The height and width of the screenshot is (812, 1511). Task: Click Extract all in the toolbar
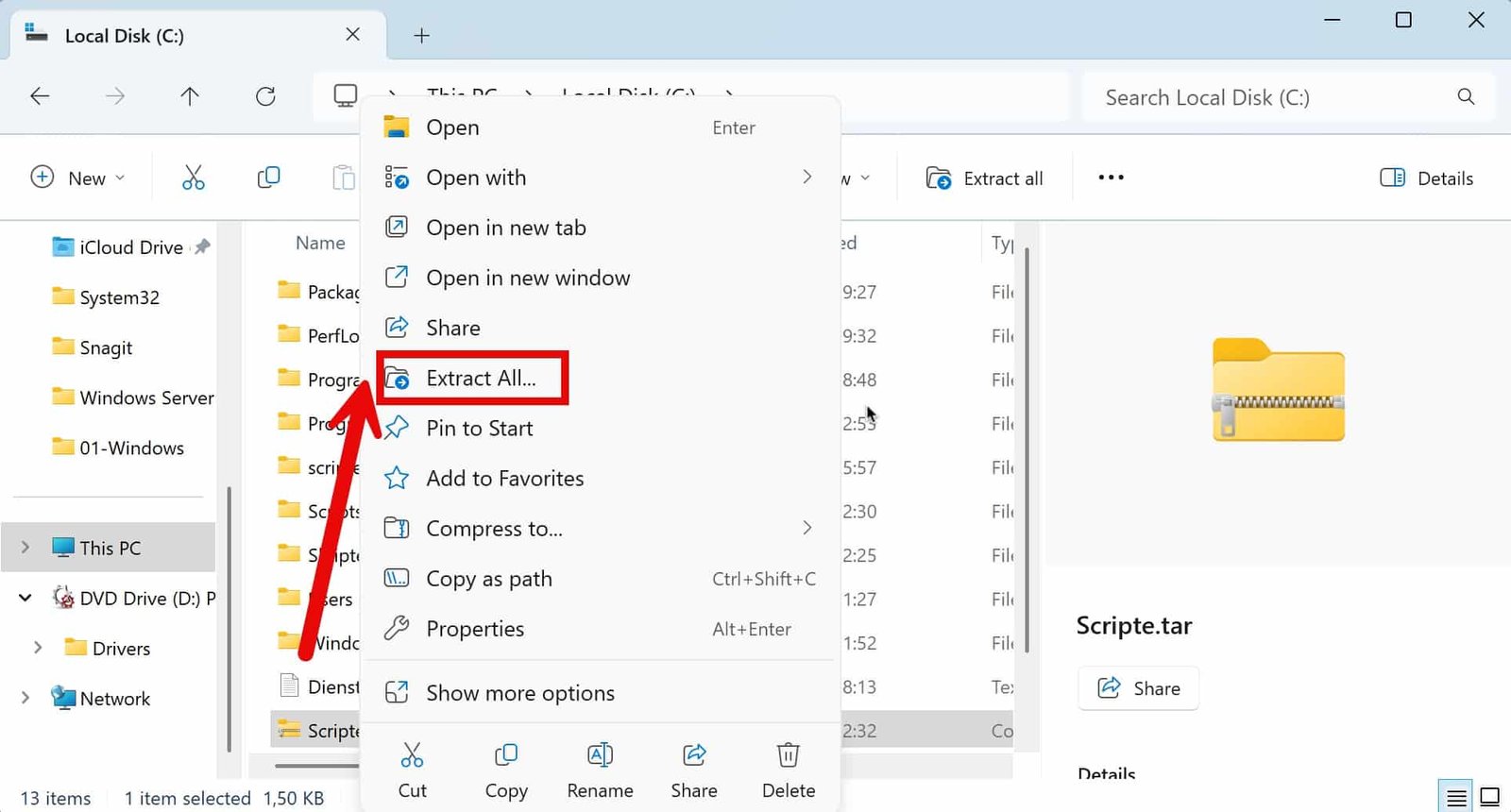click(985, 178)
